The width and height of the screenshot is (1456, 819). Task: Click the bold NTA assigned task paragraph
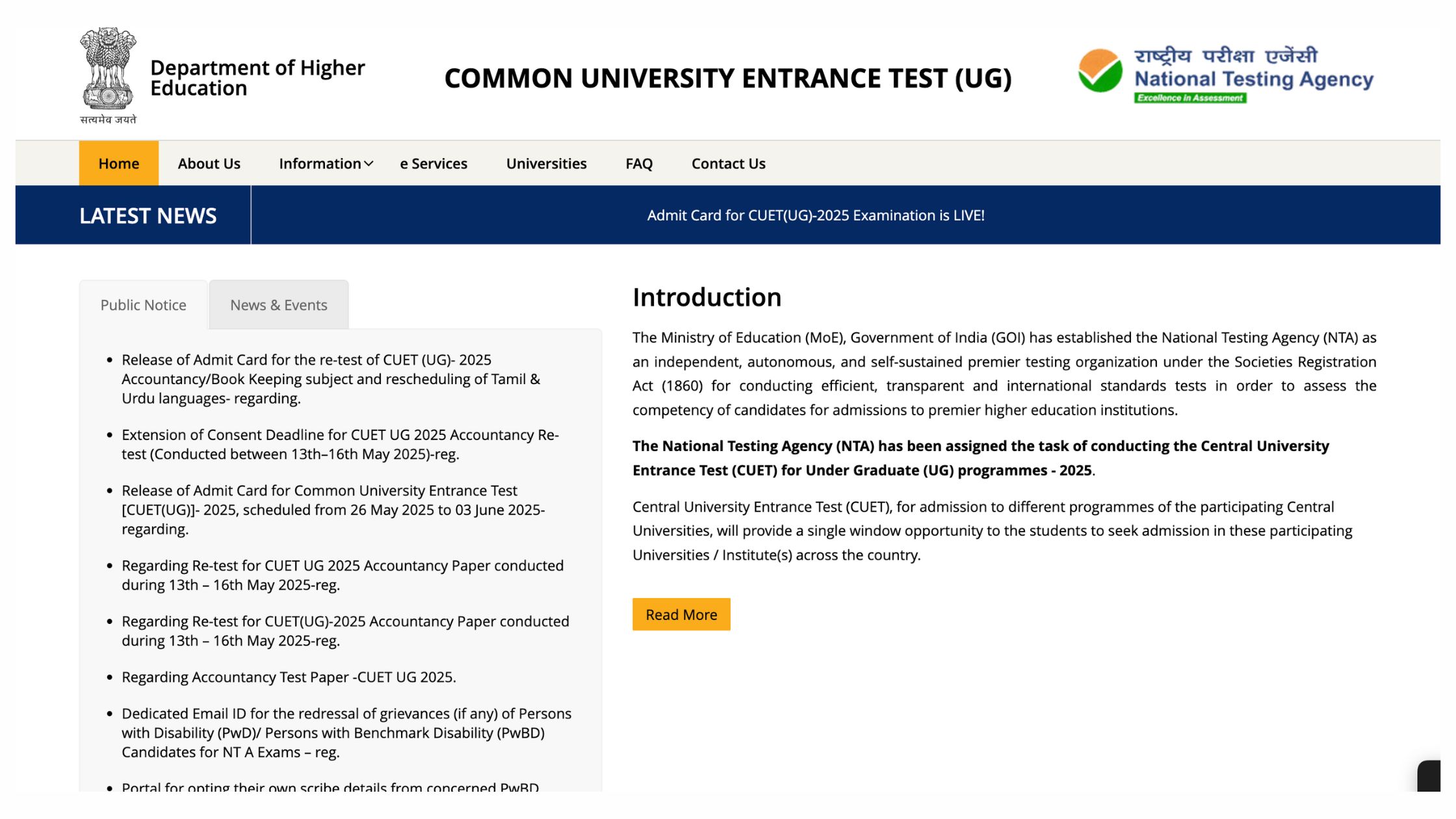coord(981,458)
